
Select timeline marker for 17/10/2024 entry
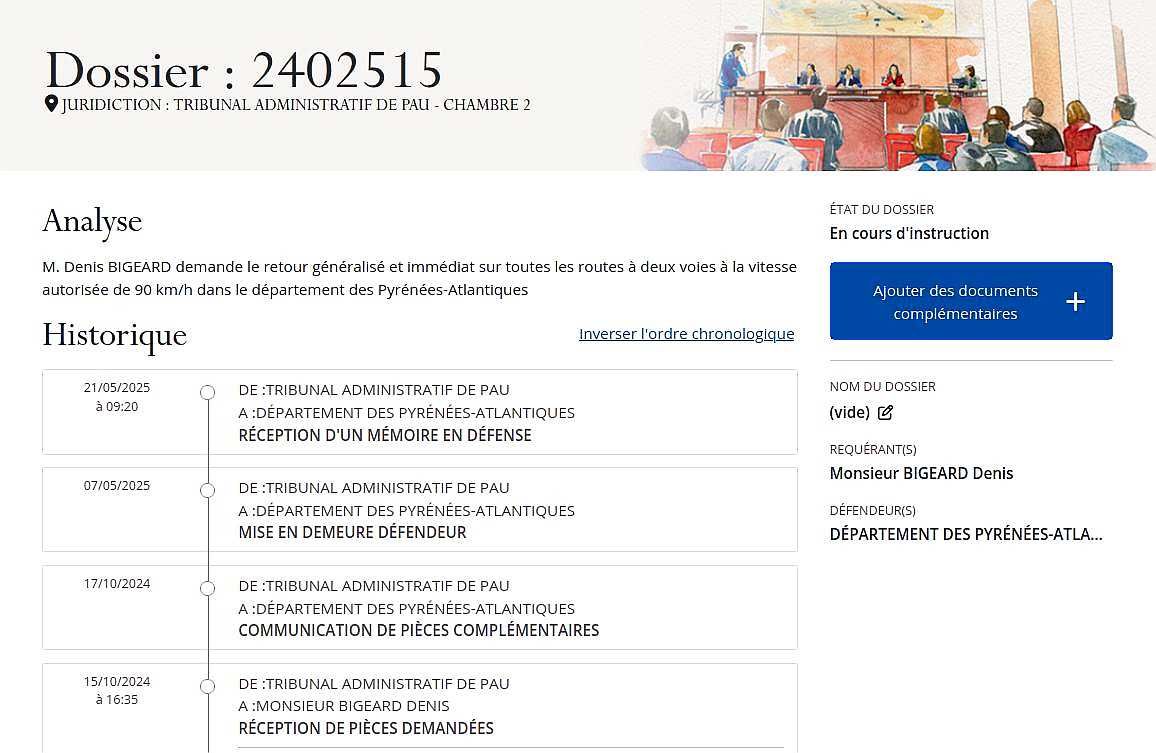(x=208, y=589)
